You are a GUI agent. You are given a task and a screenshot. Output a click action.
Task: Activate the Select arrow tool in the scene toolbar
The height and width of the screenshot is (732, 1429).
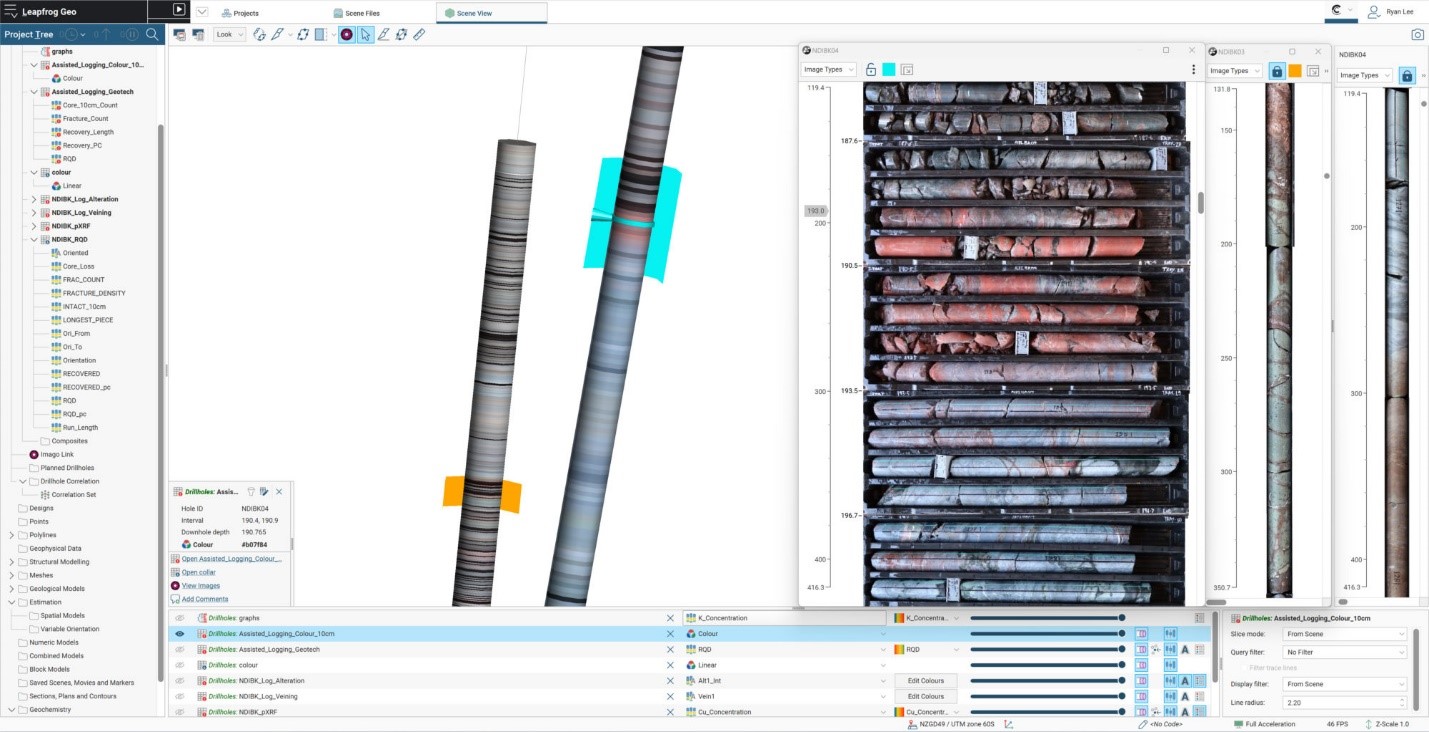365,34
